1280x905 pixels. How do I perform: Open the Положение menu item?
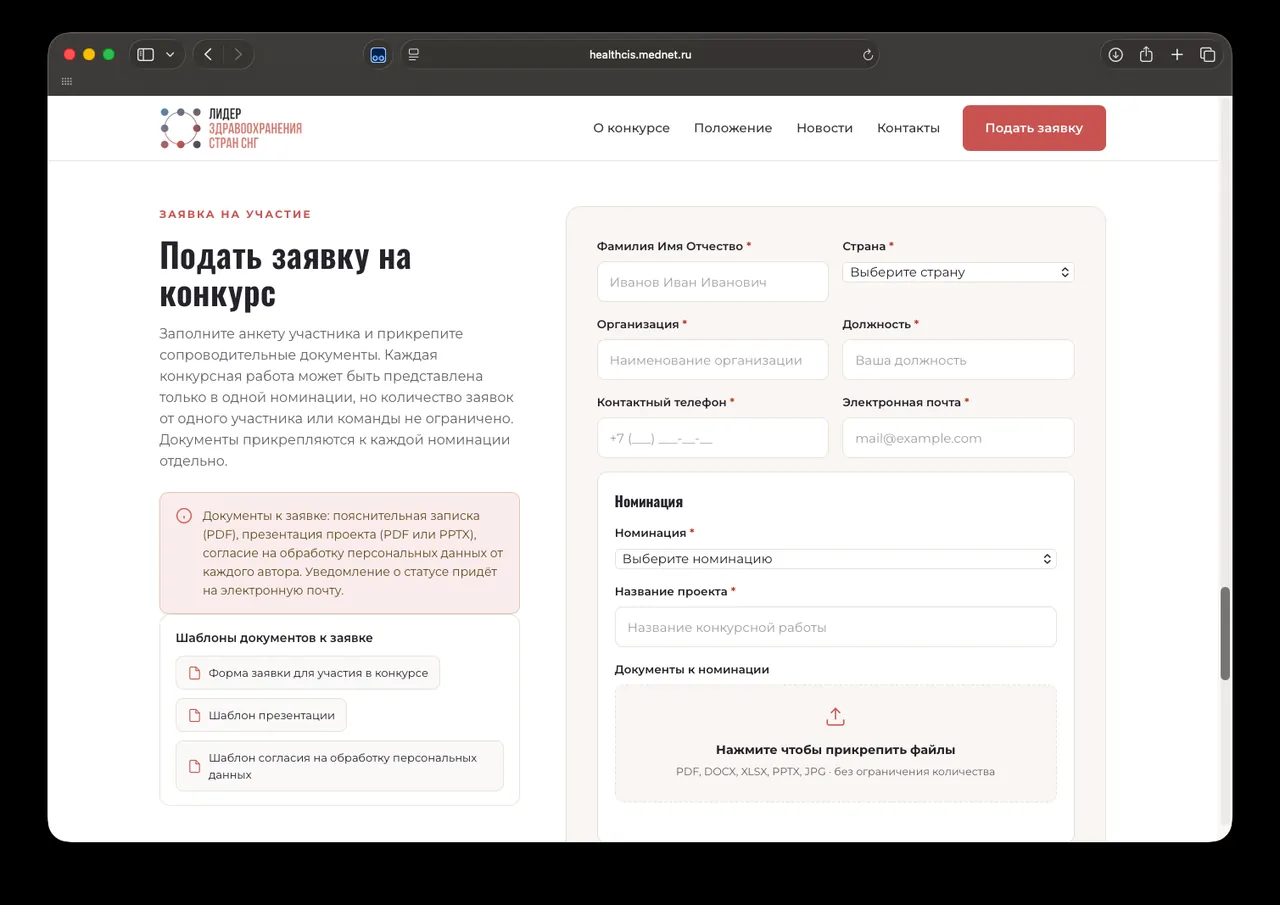(x=733, y=128)
